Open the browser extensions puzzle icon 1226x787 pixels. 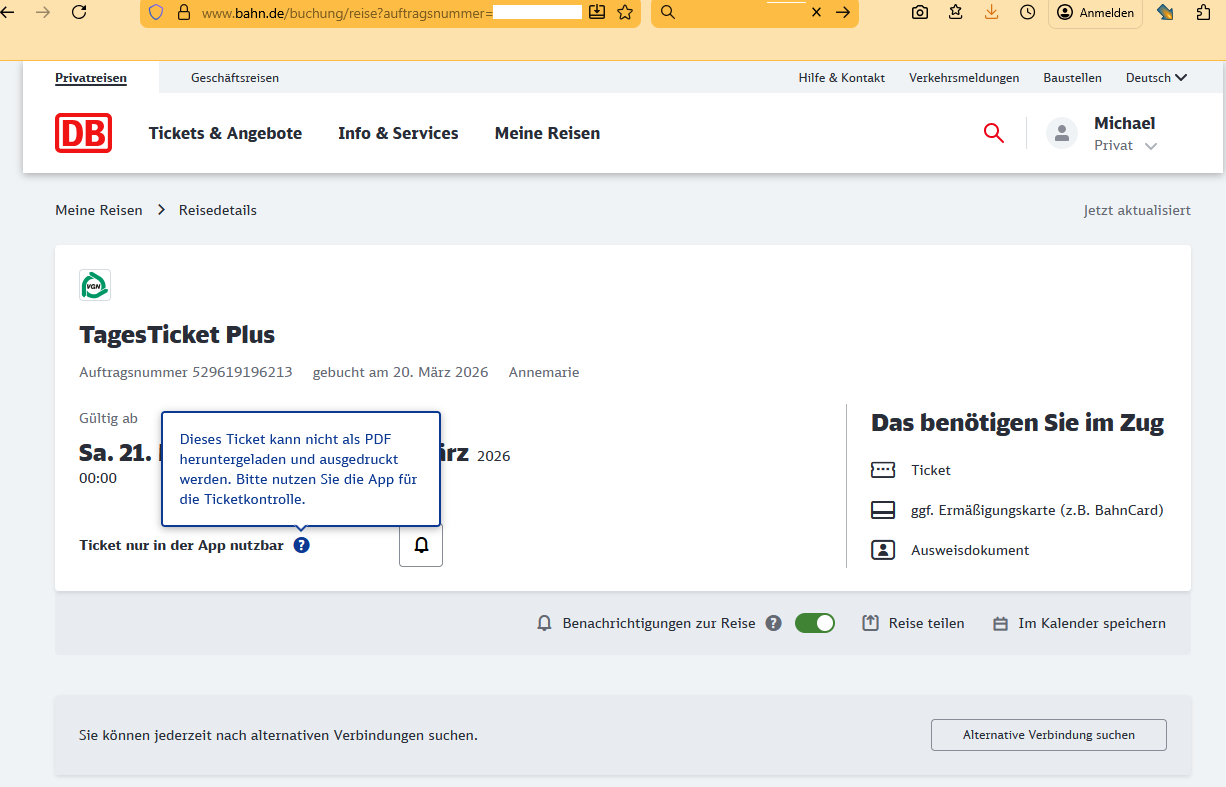pyautogui.click(x=1204, y=12)
